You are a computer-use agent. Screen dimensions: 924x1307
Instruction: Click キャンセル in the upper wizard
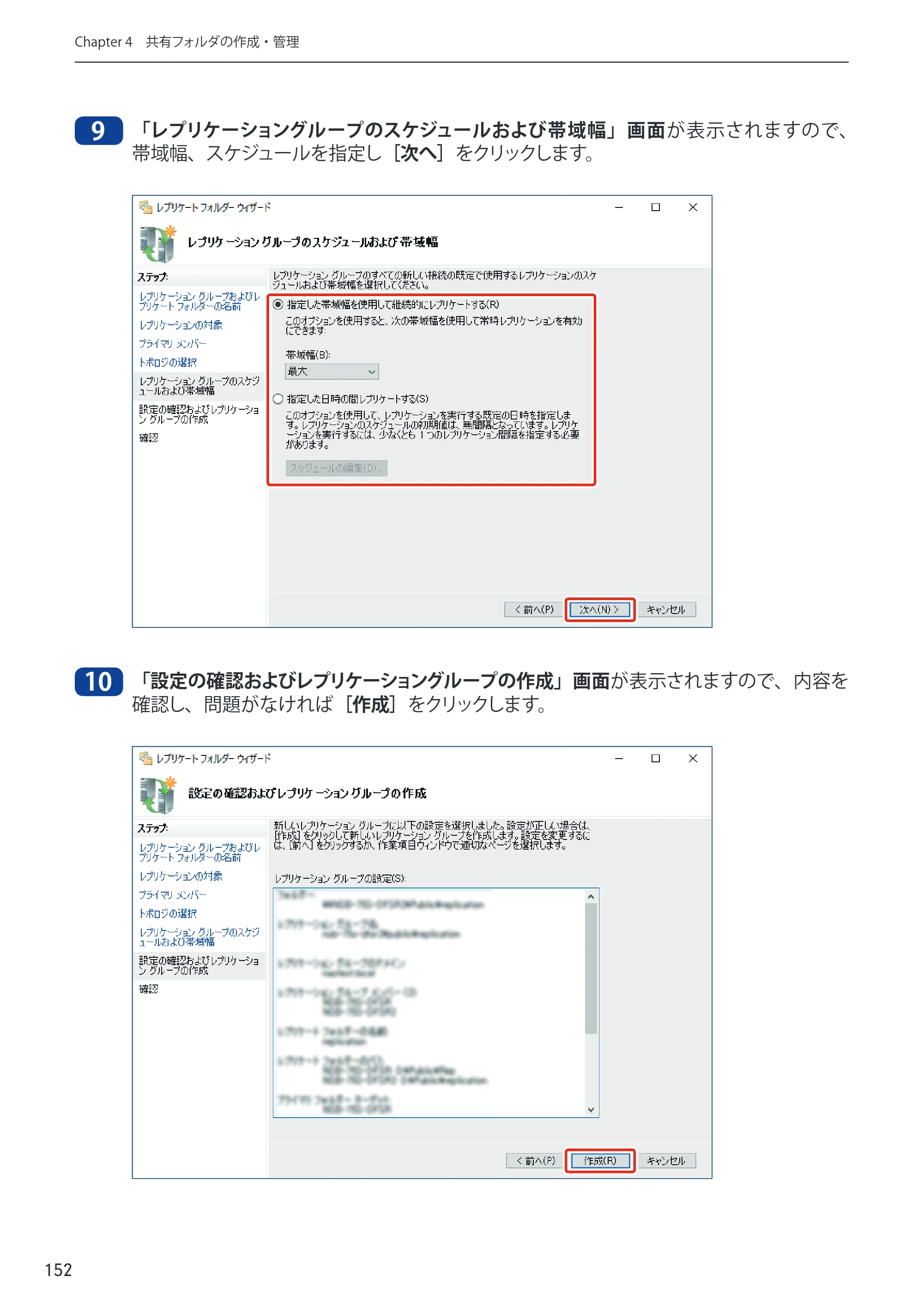(666, 609)
